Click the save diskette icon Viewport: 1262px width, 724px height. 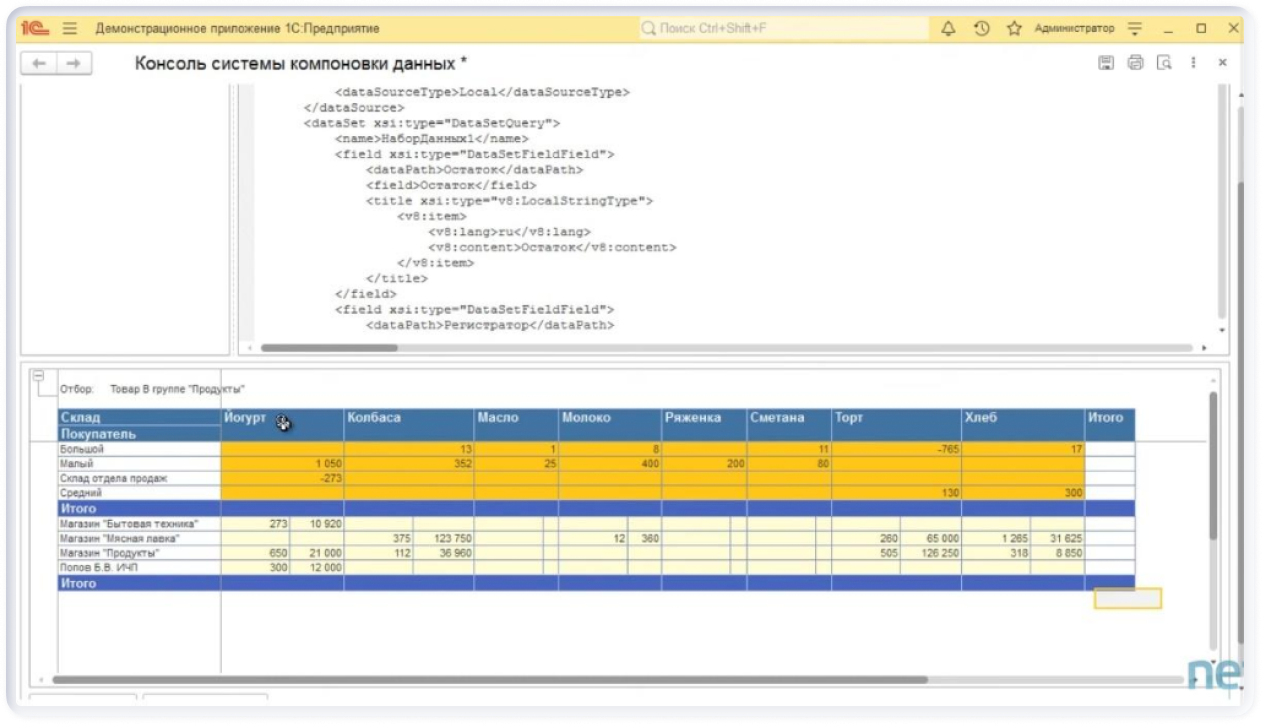pyautogui.click(x=1106, y=63)
